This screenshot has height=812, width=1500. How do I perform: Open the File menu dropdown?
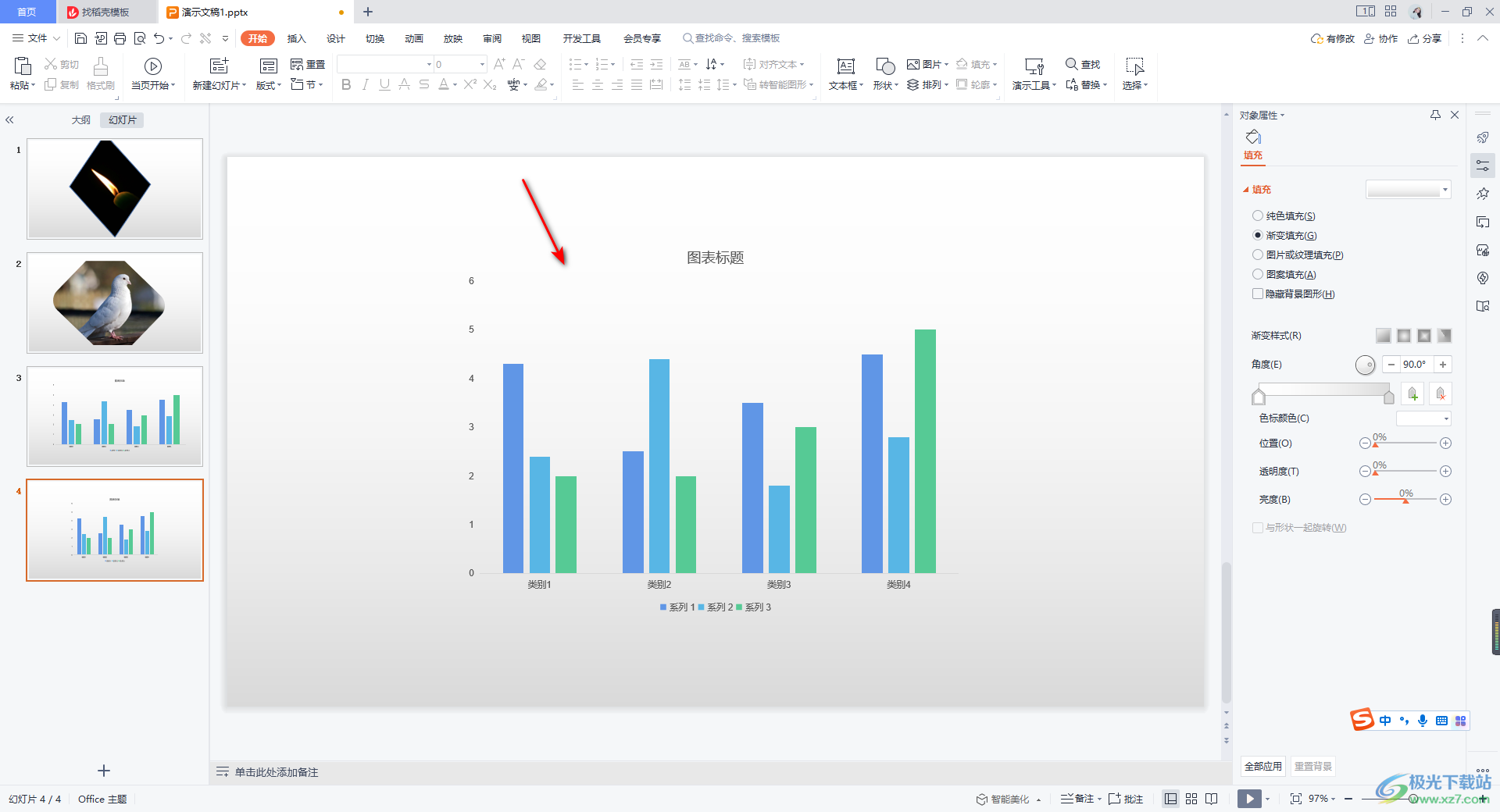(x=36, y=38)
